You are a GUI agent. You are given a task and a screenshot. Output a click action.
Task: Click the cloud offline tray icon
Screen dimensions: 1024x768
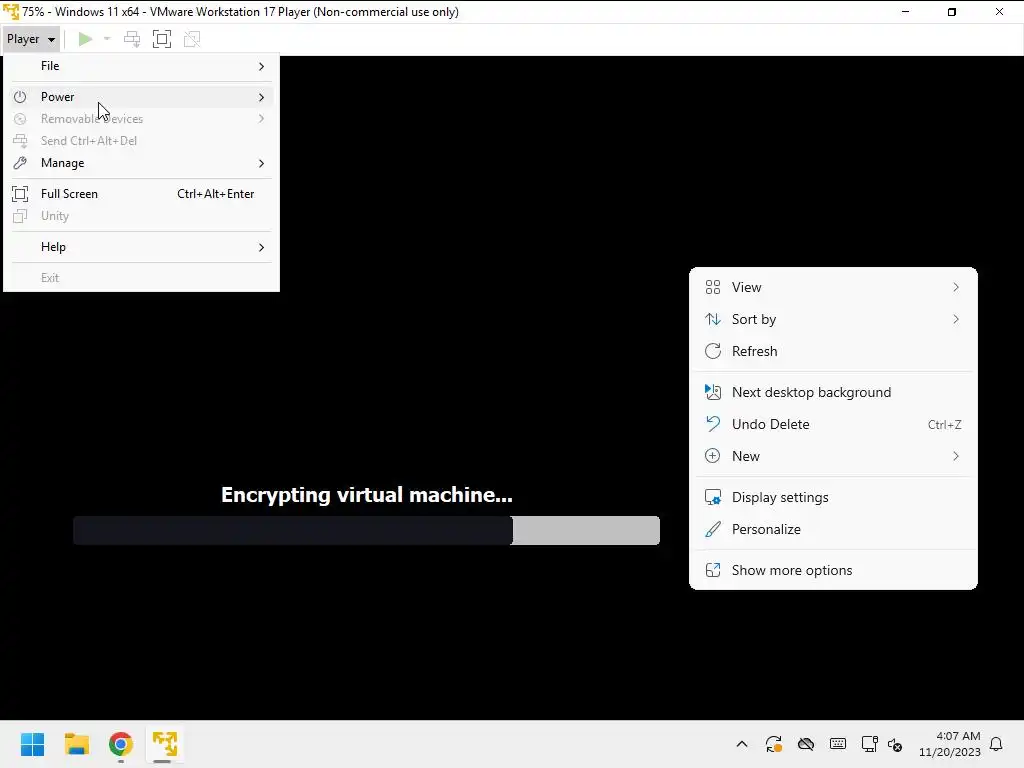coord(806,744)
